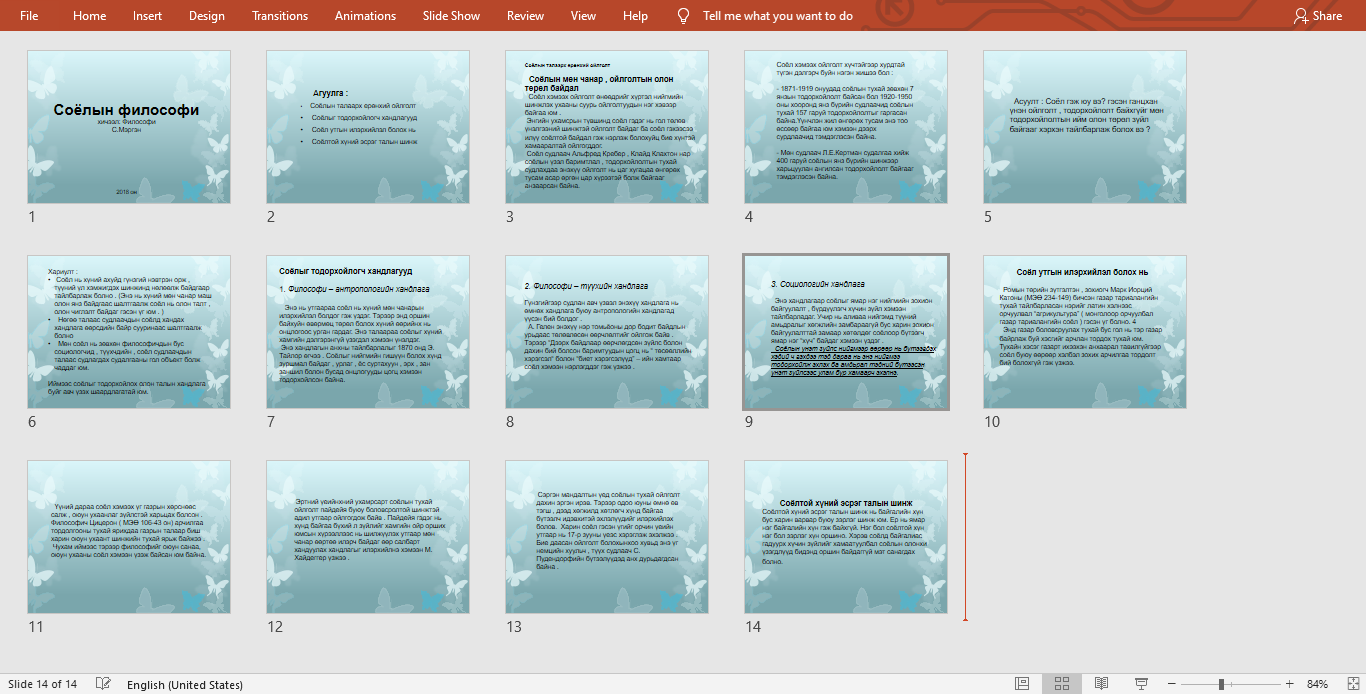1366x694 pixels.
Task: Click English (United States) language button
Action: pos(184,684)
